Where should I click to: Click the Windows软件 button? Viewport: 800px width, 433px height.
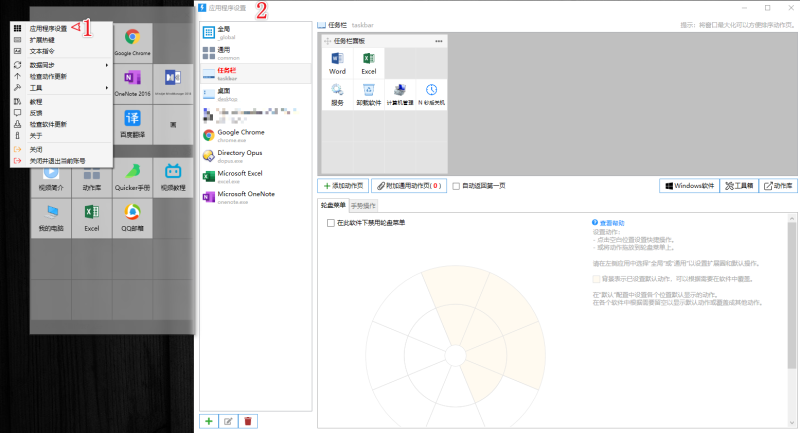point(689,186)
